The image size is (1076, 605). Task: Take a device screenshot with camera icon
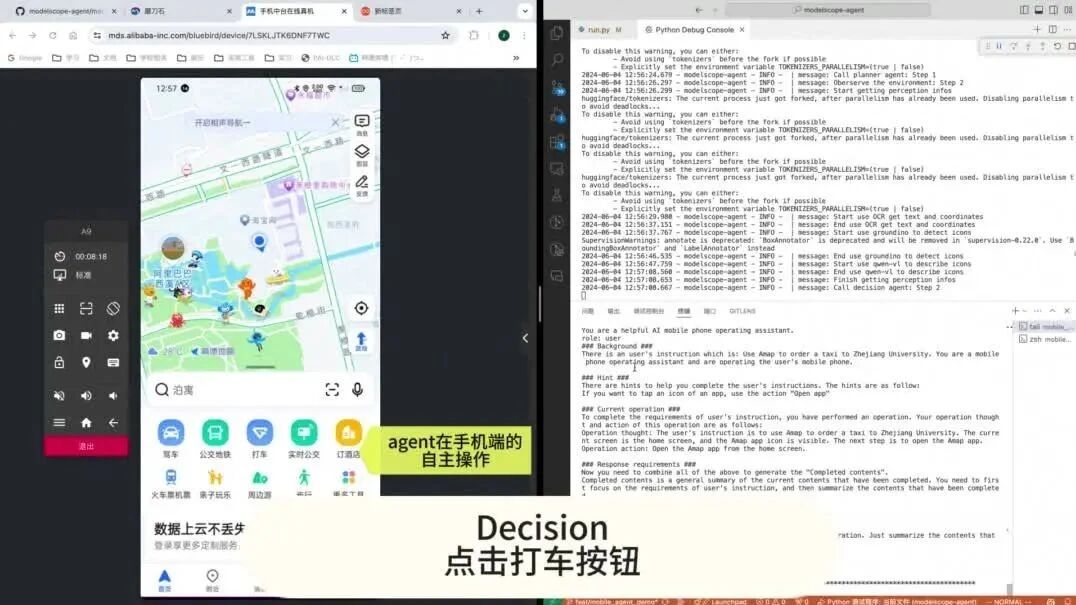(x=59, y=335)
